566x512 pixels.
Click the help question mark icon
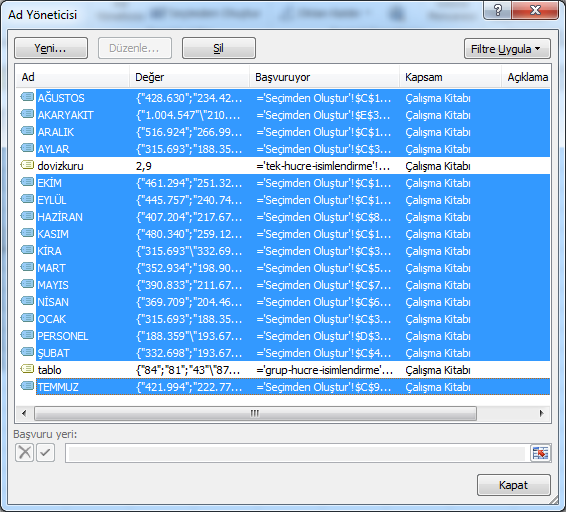pyautogui.click(x=497, y=10)
